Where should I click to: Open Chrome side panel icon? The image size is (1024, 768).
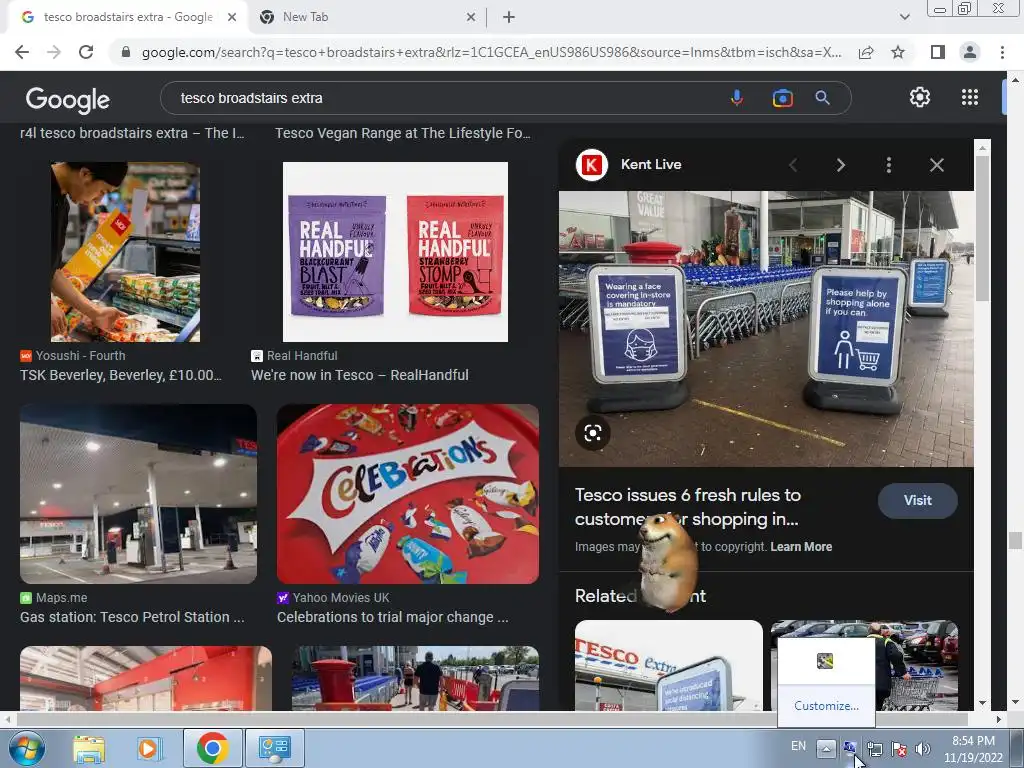[938, 52]
